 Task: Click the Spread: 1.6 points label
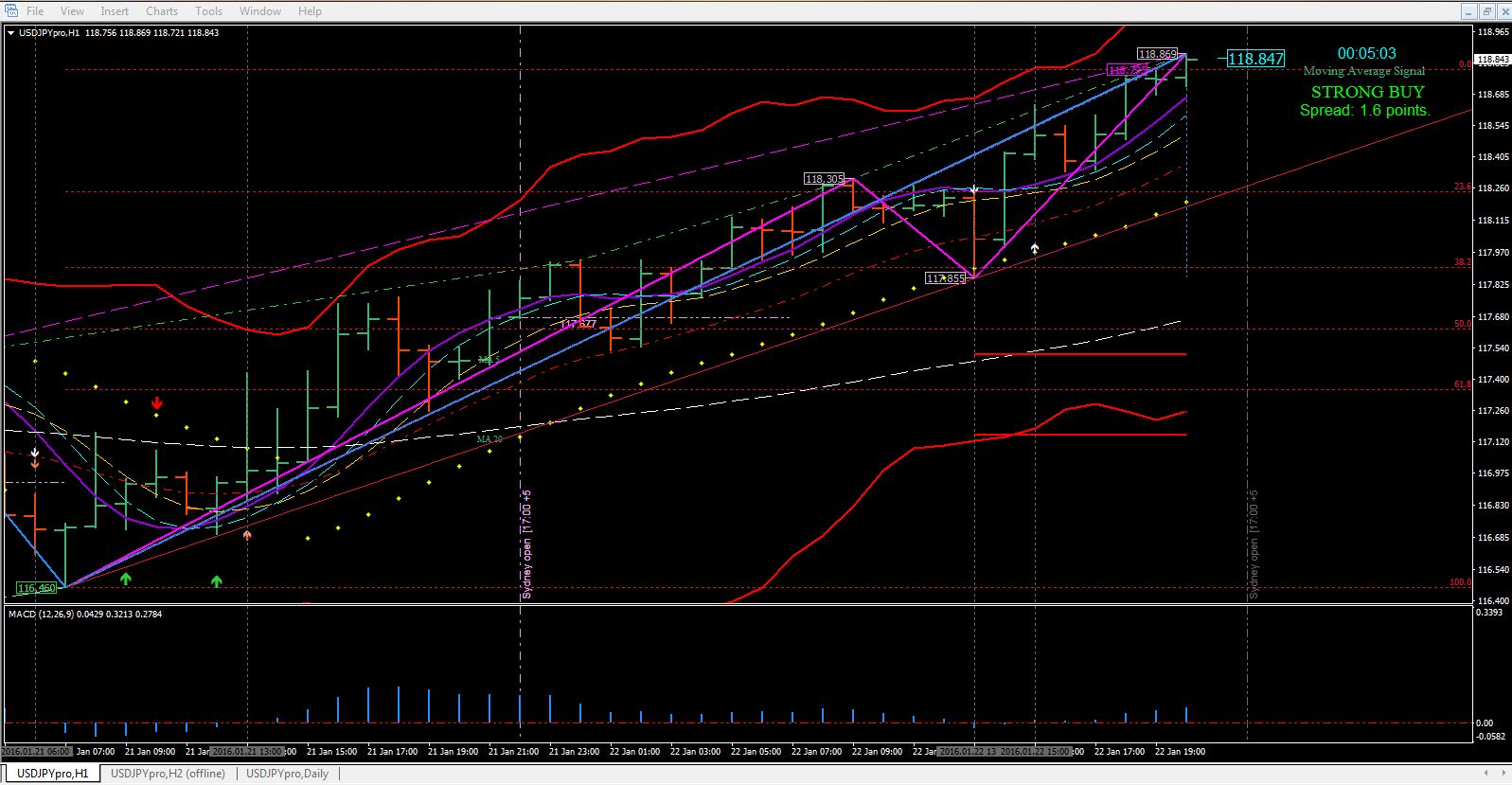click(x=1364, y=110)
